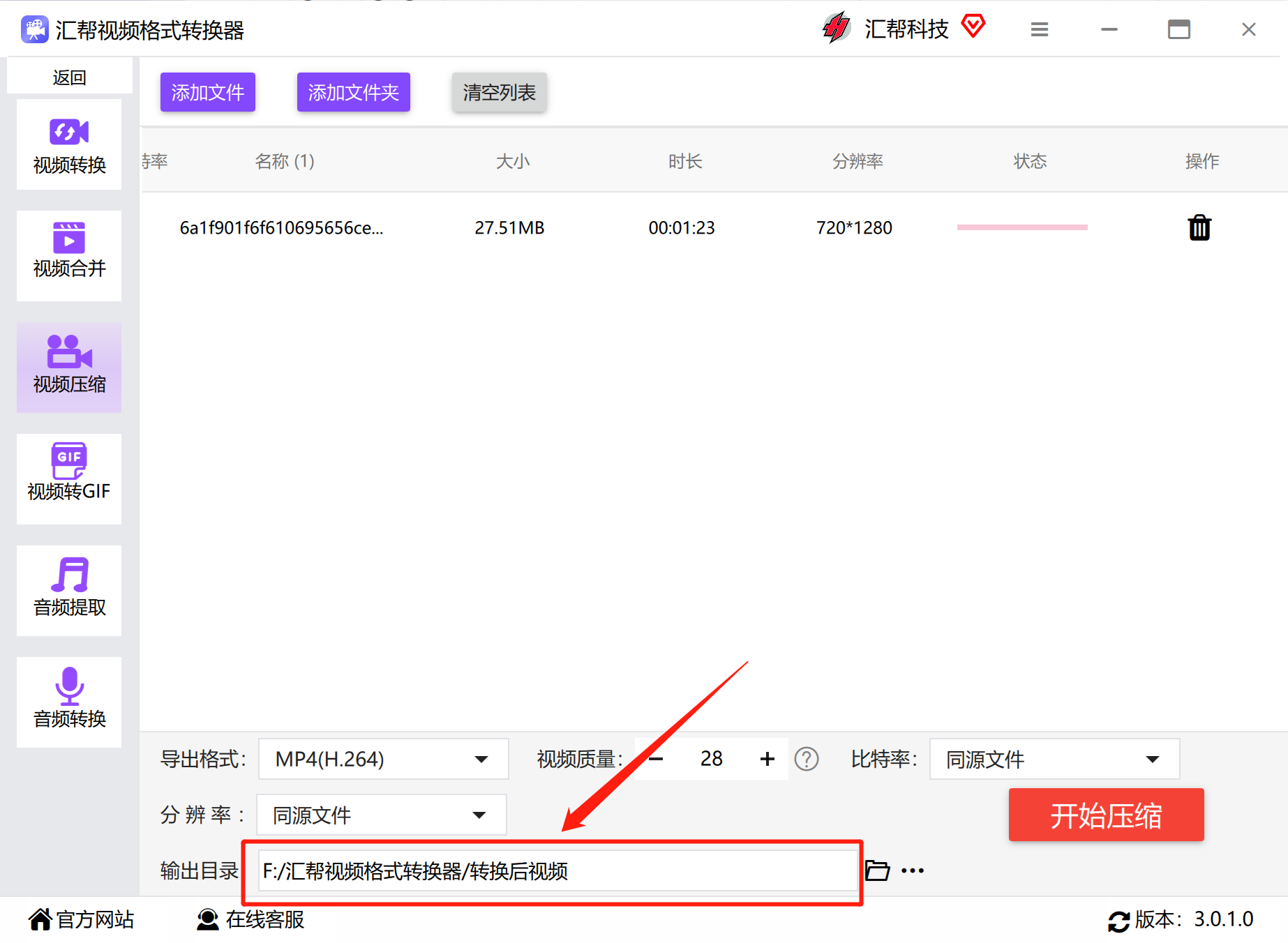Click the 汇帮科技 lightning logo
The image size is (1288, 943).
[836, 28]
